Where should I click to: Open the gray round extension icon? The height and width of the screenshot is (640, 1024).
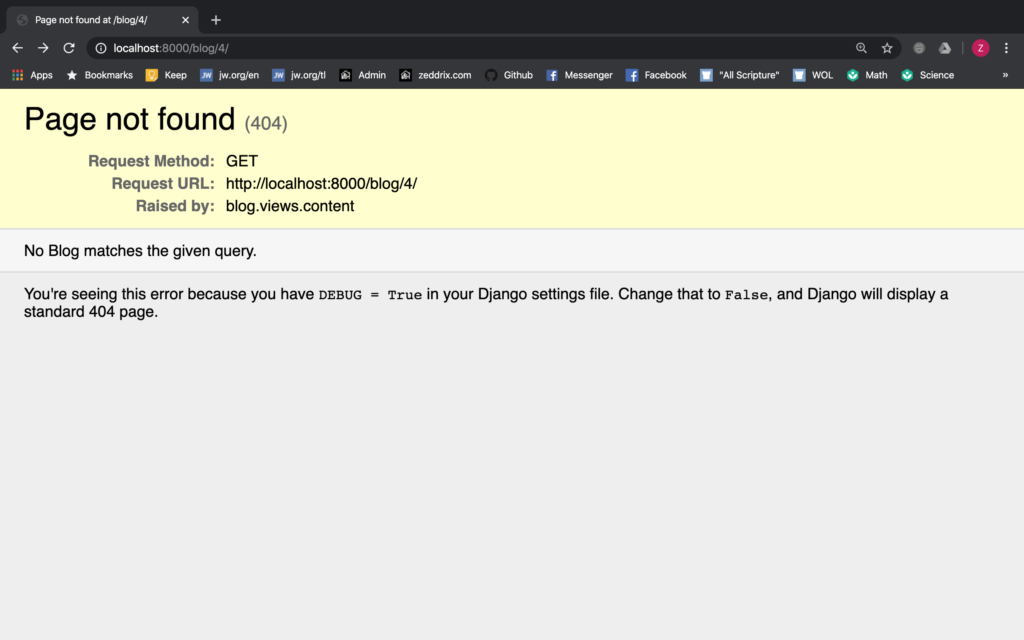[x=919, y=48]
